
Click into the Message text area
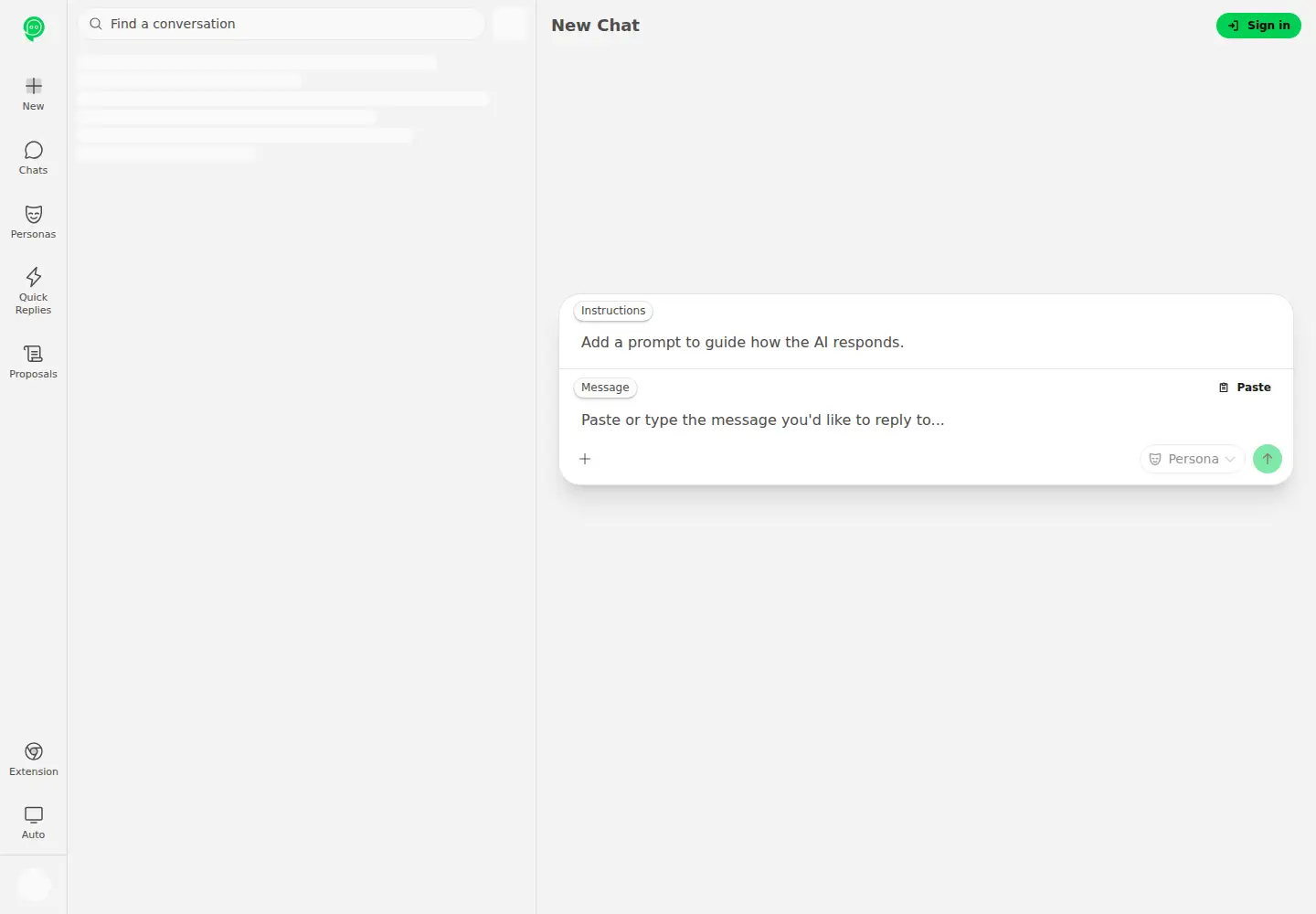click(x=926, y=420)
